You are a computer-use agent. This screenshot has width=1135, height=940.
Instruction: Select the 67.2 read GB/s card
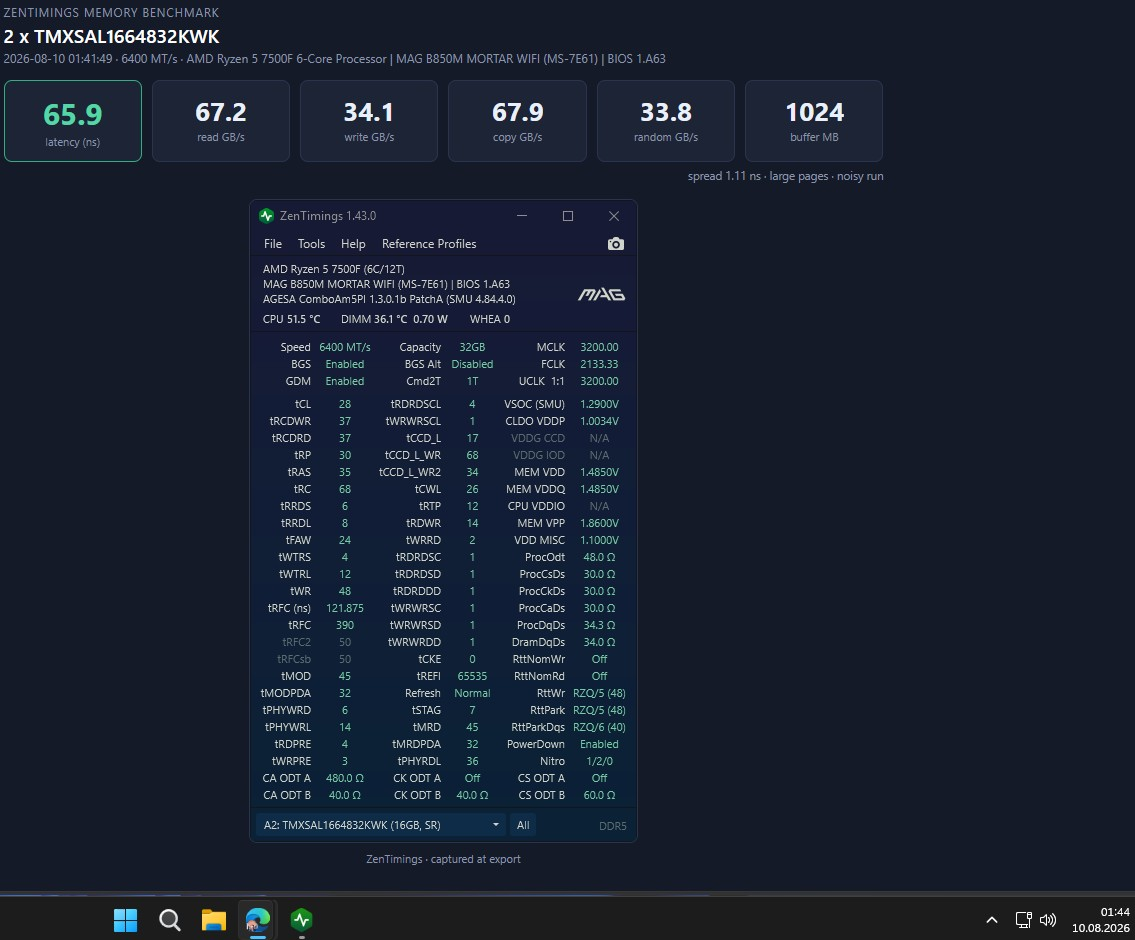tap(221, 121)
